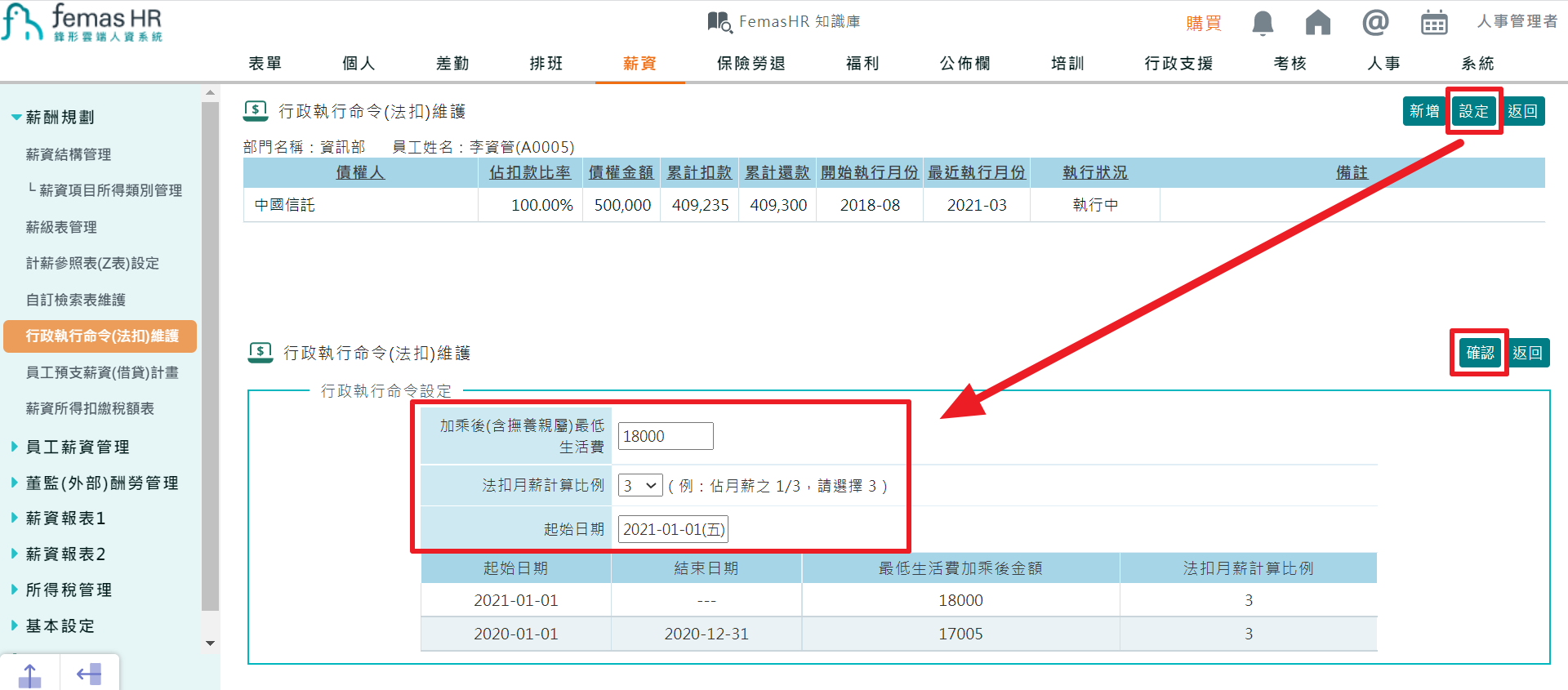
Task: Click the 最低生活費 input field
Action: [x=665, y=436]
